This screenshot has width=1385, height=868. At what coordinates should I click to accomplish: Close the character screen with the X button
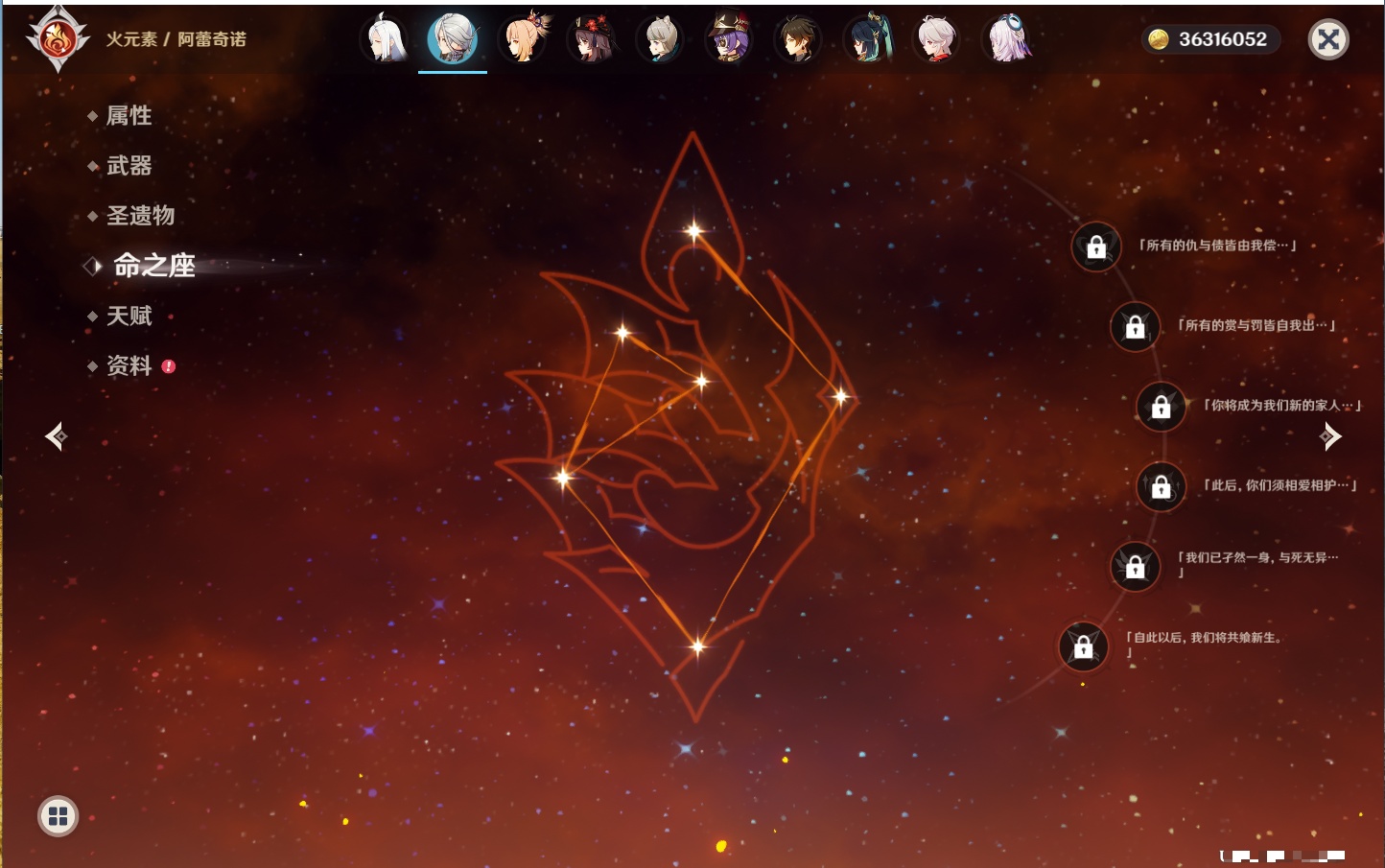[x=1328, y=39]
